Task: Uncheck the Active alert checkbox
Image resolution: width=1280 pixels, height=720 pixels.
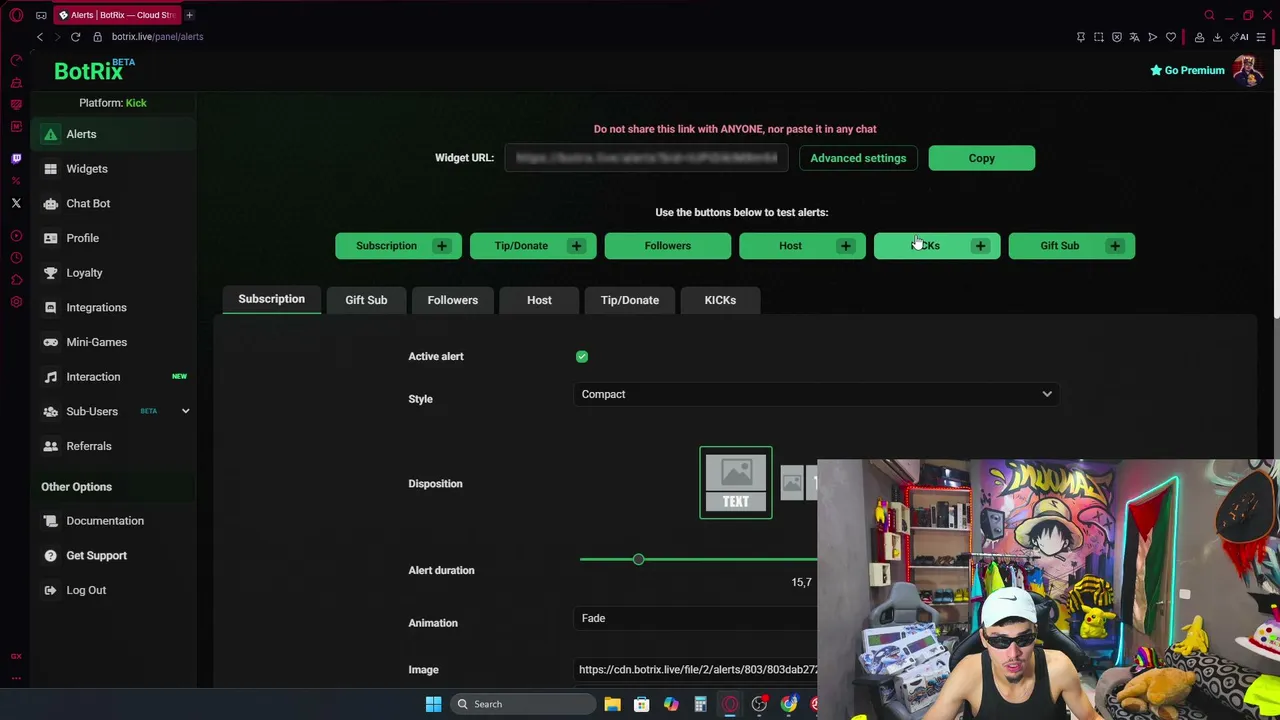Action: (x=582, y=356)
